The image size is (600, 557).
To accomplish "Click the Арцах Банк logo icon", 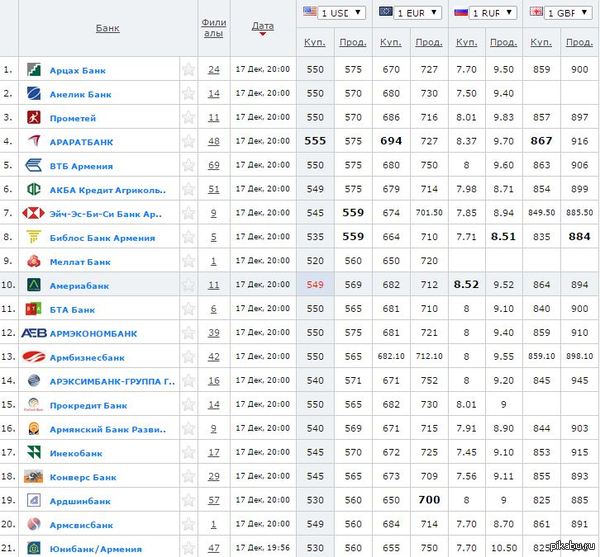I will tap(34, 70).
